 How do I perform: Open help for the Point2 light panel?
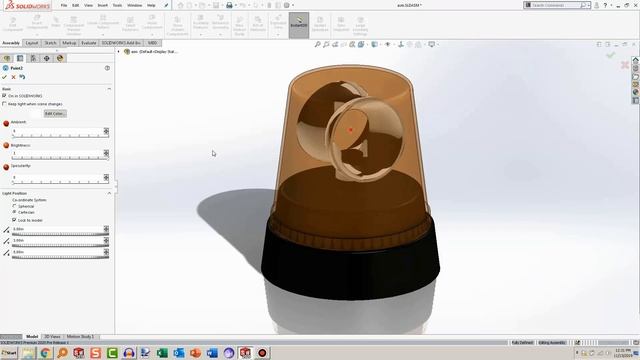click(x=107, y=68)
